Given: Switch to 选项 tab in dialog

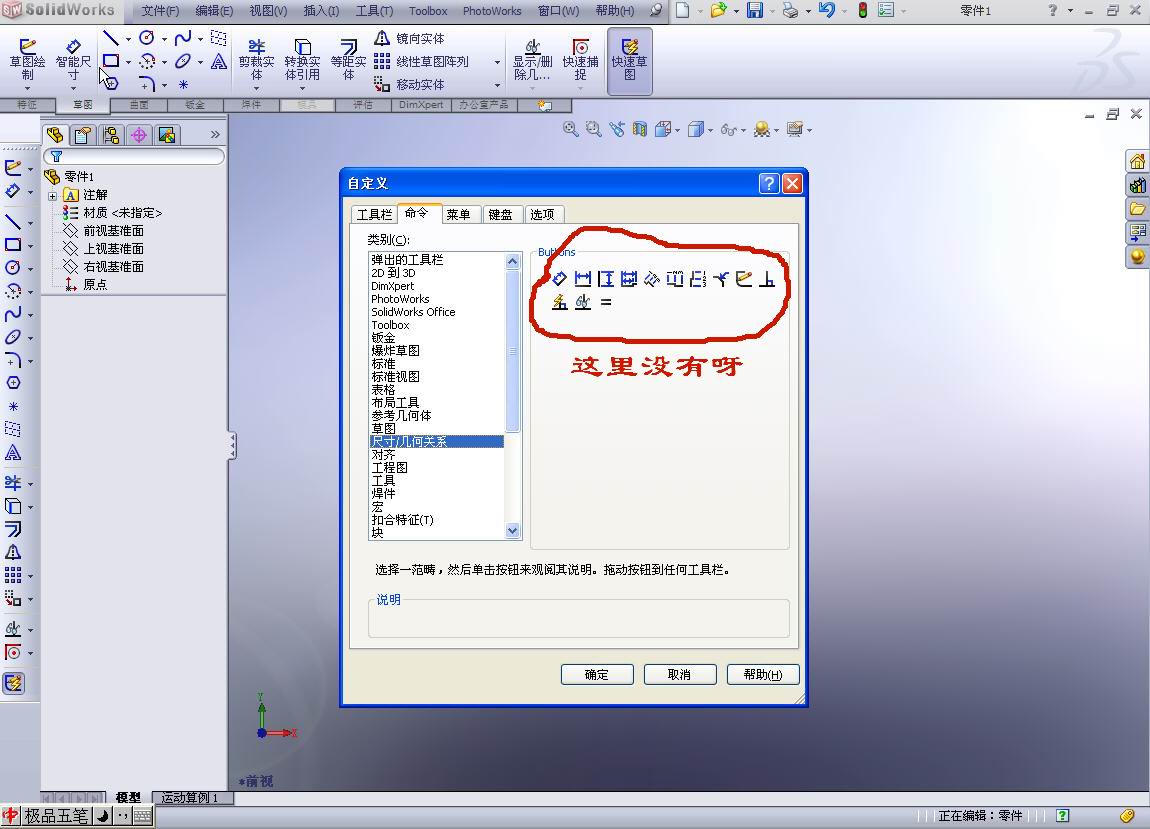Looking at the screenshot, I should [x=542, y=214].
